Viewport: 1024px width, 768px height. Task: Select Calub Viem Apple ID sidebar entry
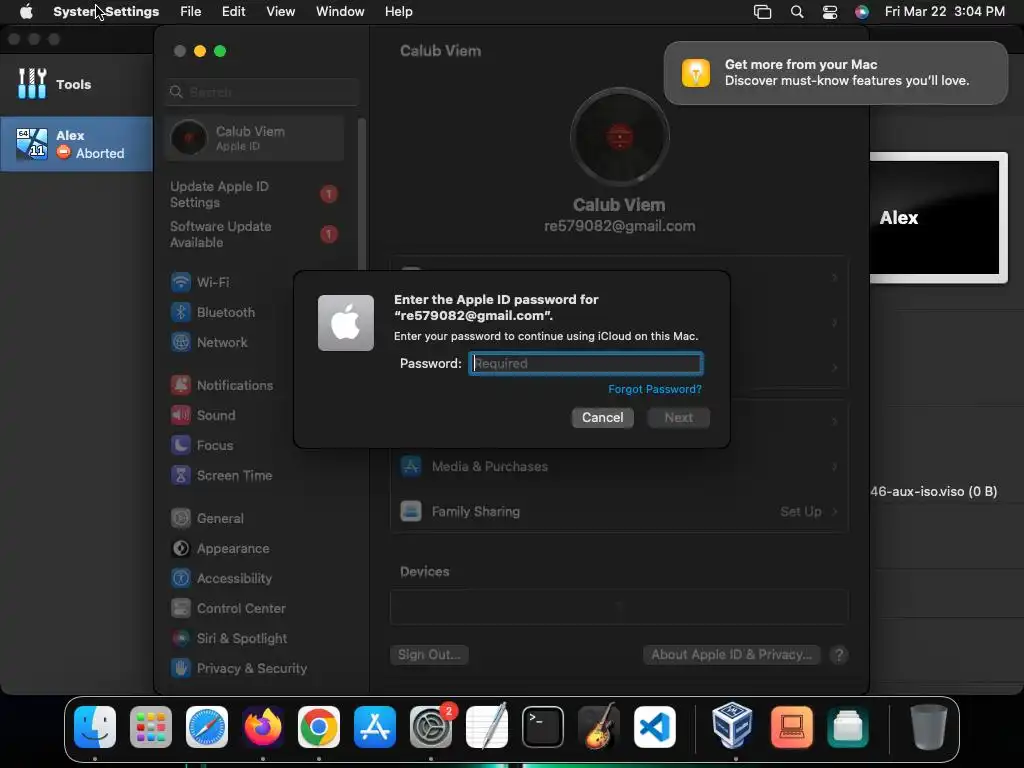tap(255, 138)
